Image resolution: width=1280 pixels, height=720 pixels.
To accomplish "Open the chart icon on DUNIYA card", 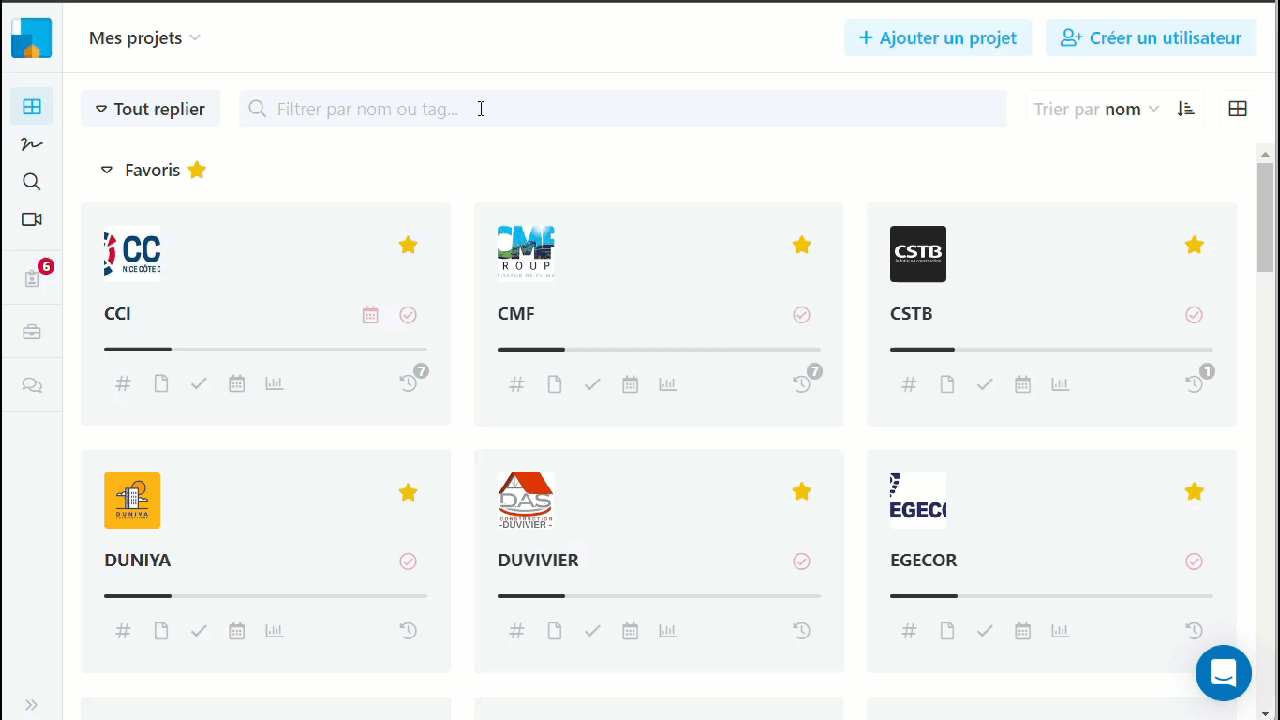I will pyautogui.click(x=274, y=631).
